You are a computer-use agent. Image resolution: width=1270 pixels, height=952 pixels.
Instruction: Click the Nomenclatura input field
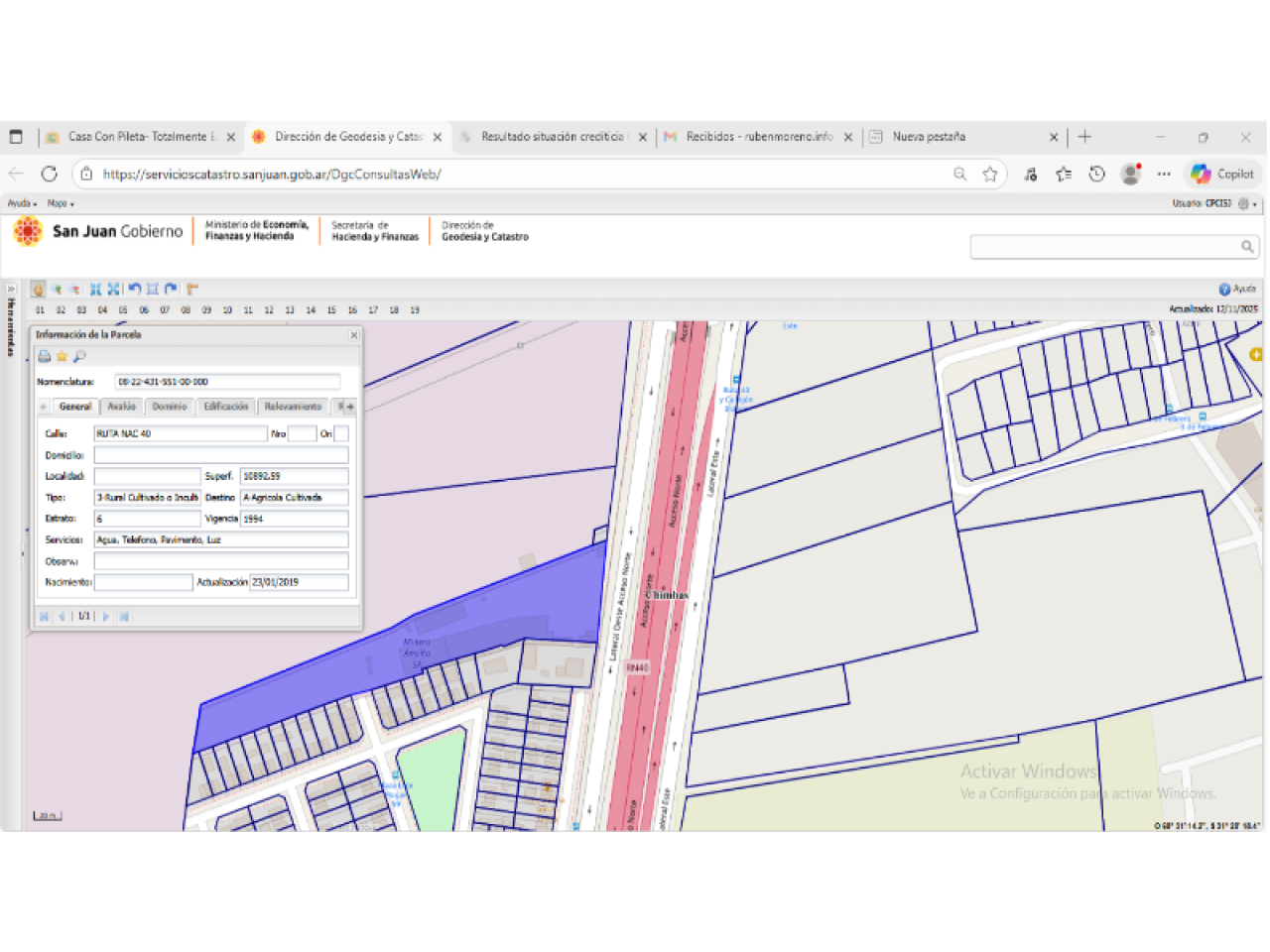227,382
